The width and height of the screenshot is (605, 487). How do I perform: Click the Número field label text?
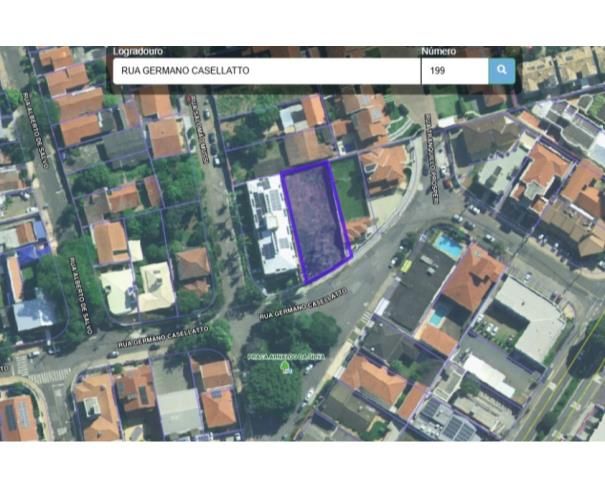click(x=438, y=51)
